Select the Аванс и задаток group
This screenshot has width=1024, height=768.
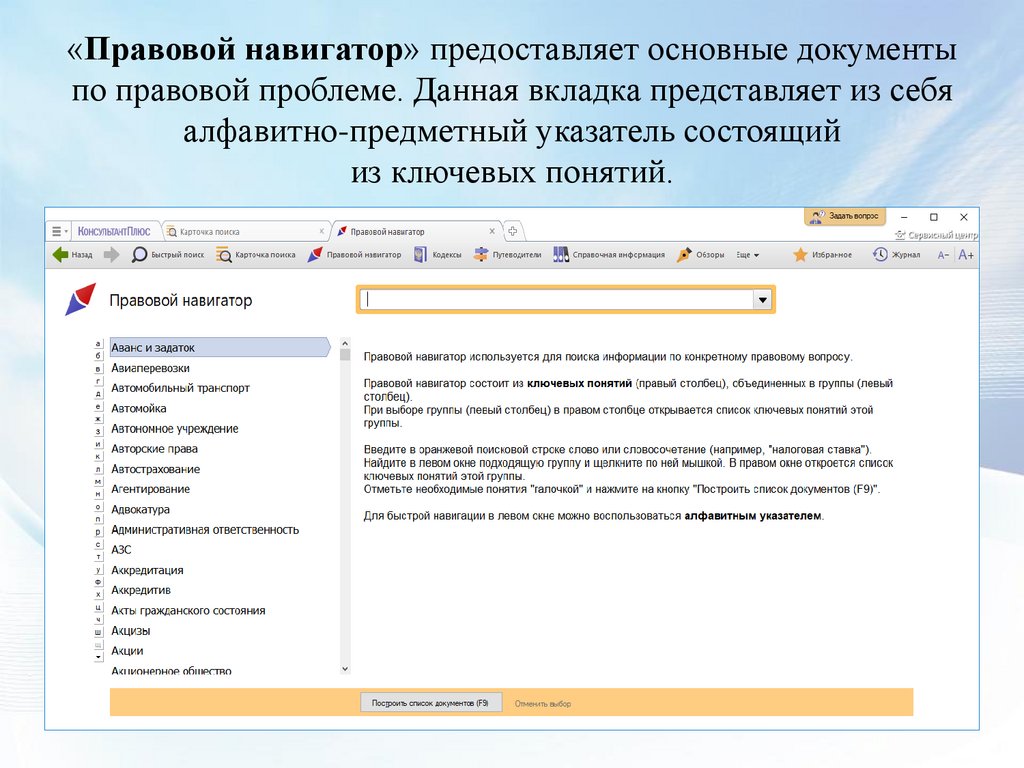point(219,347)
